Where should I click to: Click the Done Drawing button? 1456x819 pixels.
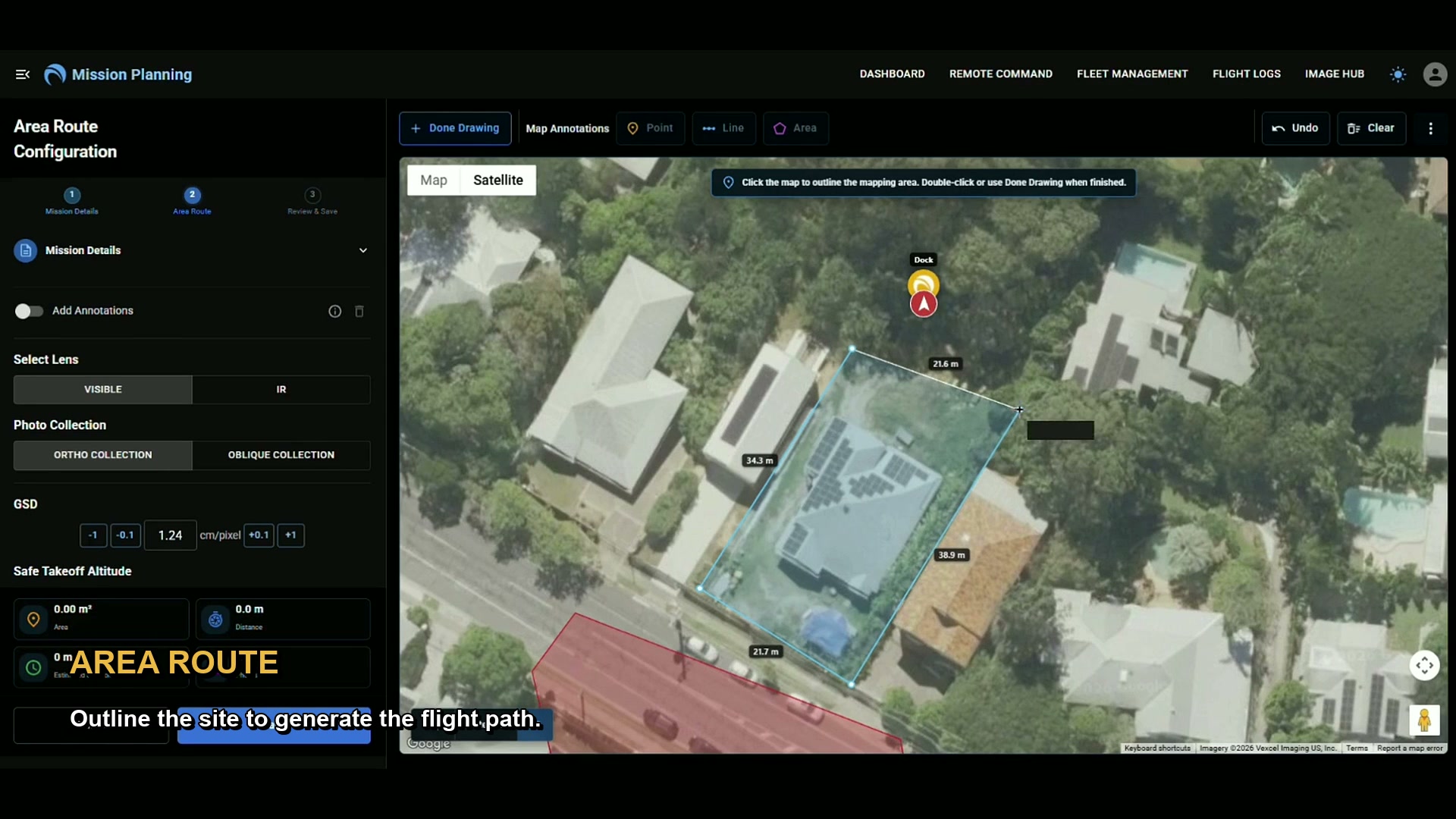click(455, 129)
